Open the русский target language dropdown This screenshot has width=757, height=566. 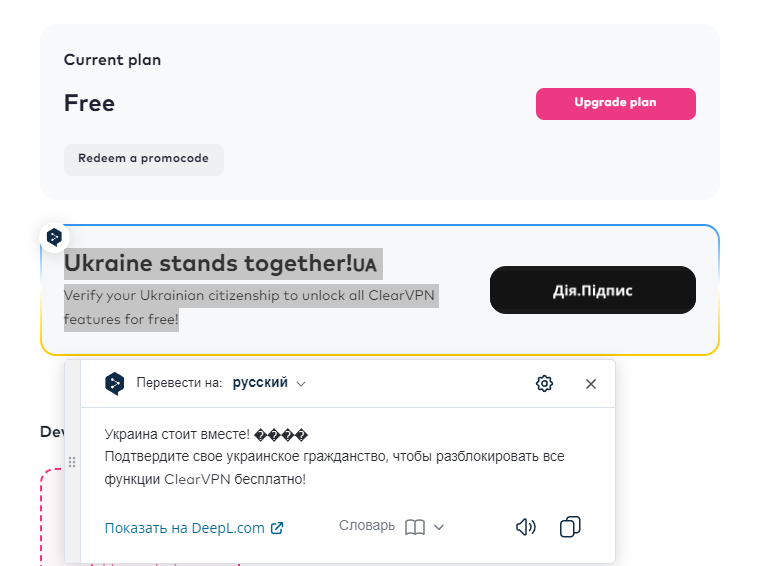pos(269,383)
